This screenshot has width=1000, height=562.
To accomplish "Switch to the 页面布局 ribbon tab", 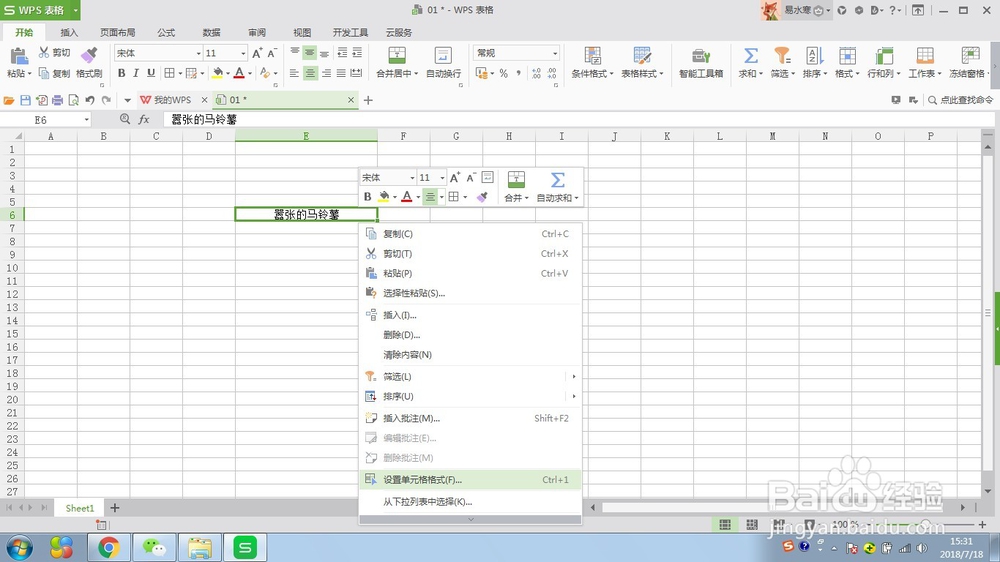I will [x=117, y=33].
